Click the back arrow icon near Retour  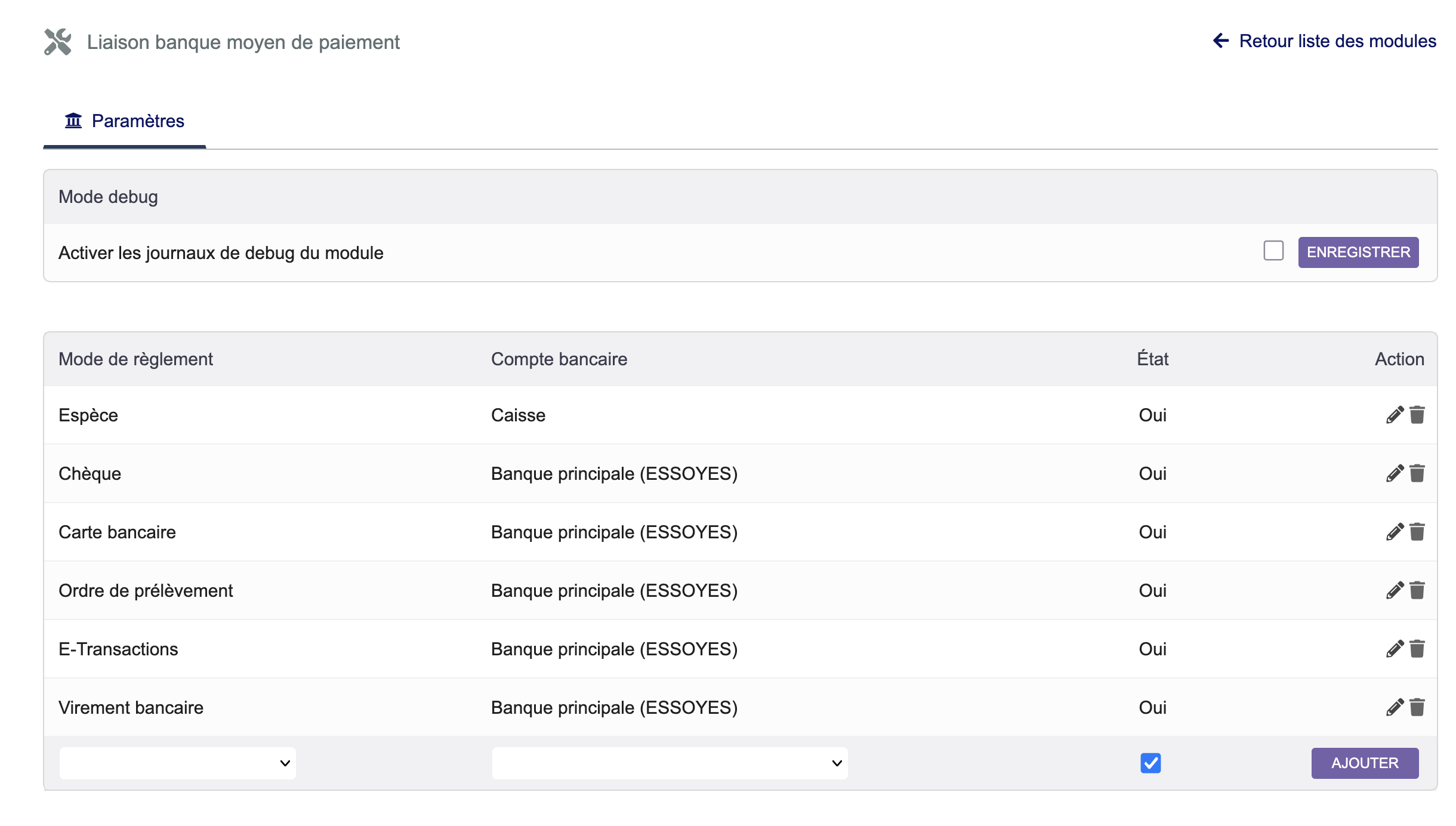click(x=1221, y=41)
